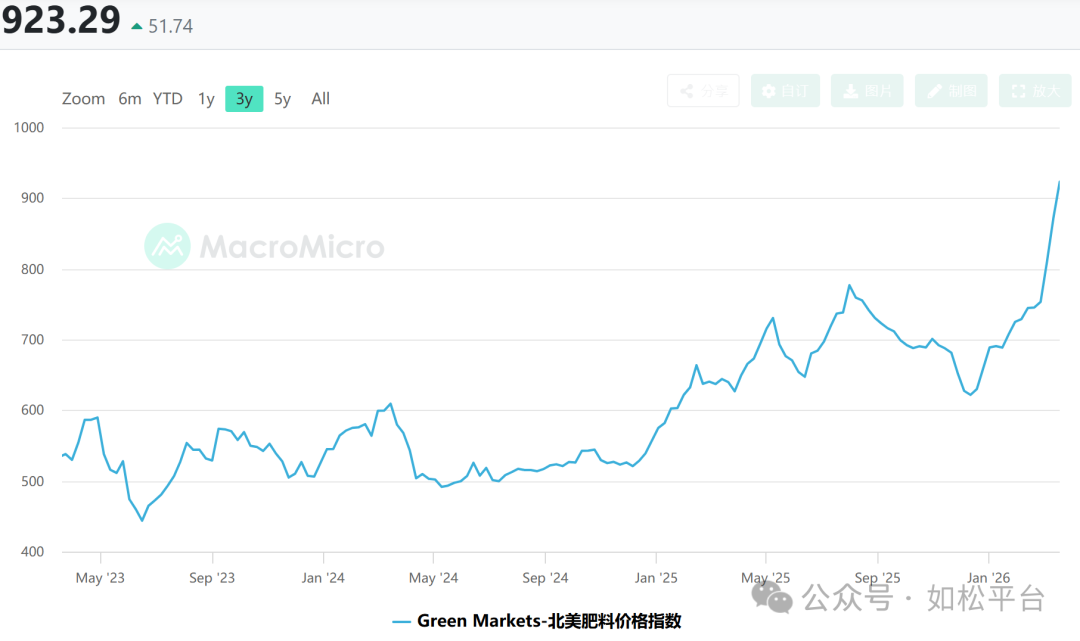Image resolution: width=1080 pixels, height=641 pixels.
Task: Open customize (自订) gear settings
Action: (785, 91)
